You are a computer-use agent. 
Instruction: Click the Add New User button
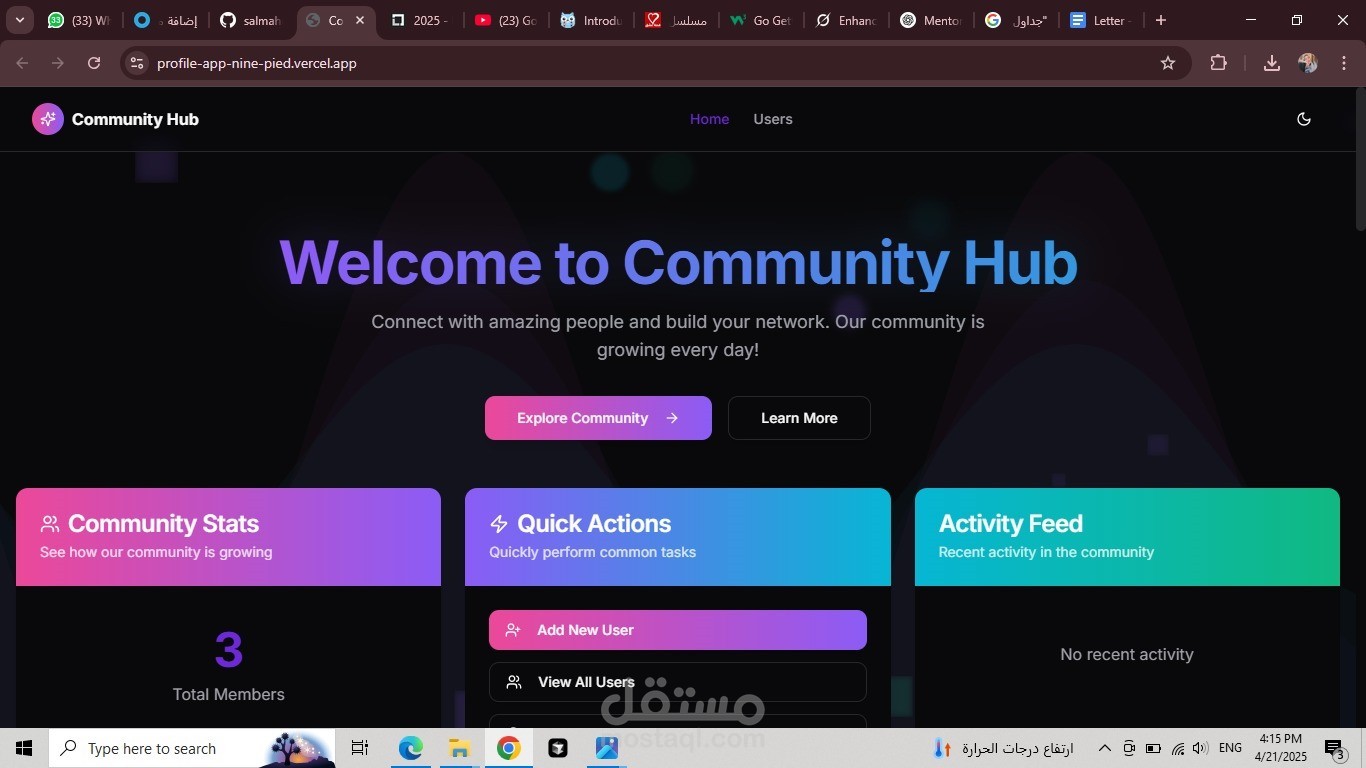point(678,630)
